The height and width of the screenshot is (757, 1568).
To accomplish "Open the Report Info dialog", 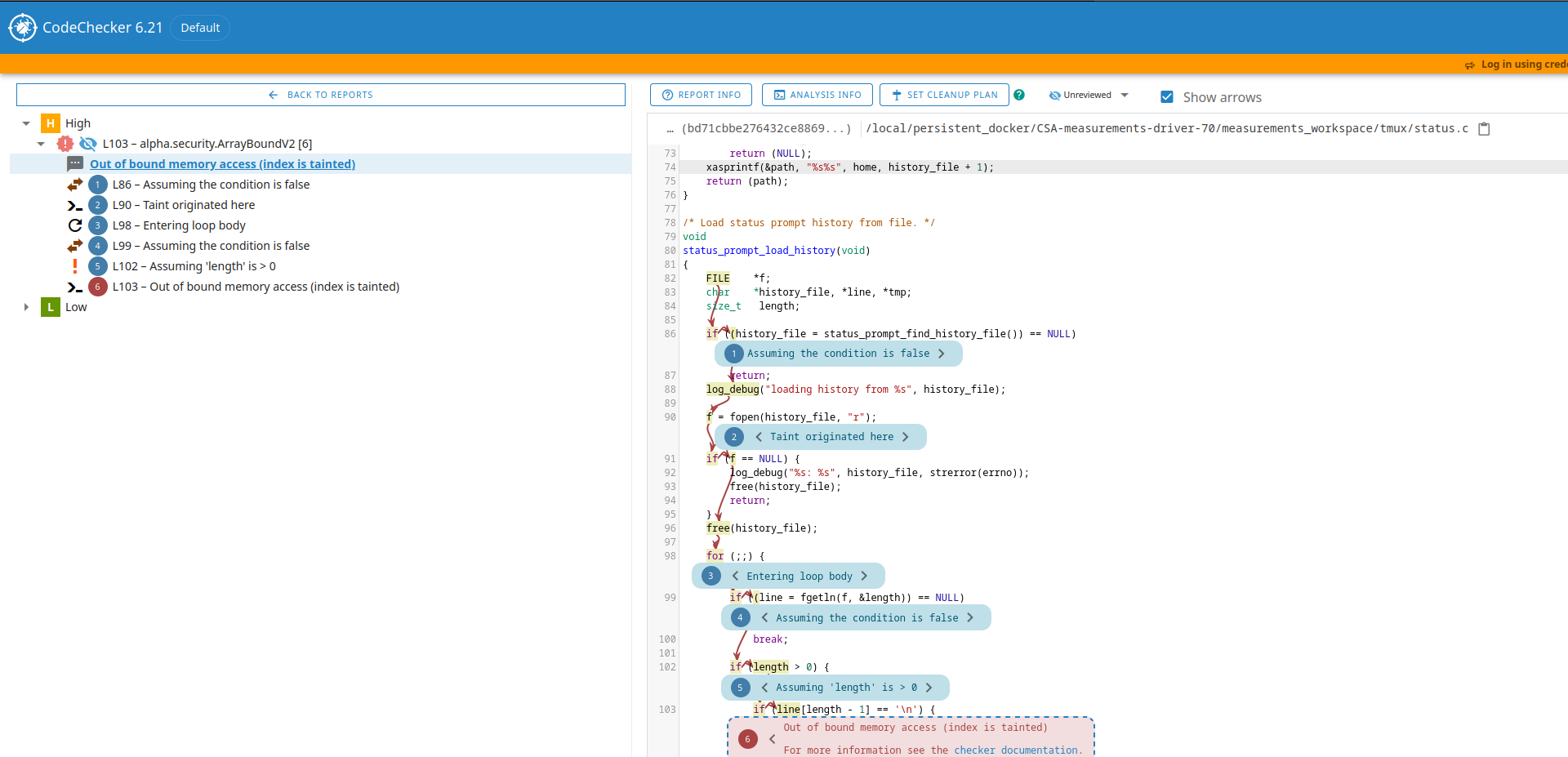I will [x=701, y=95].
